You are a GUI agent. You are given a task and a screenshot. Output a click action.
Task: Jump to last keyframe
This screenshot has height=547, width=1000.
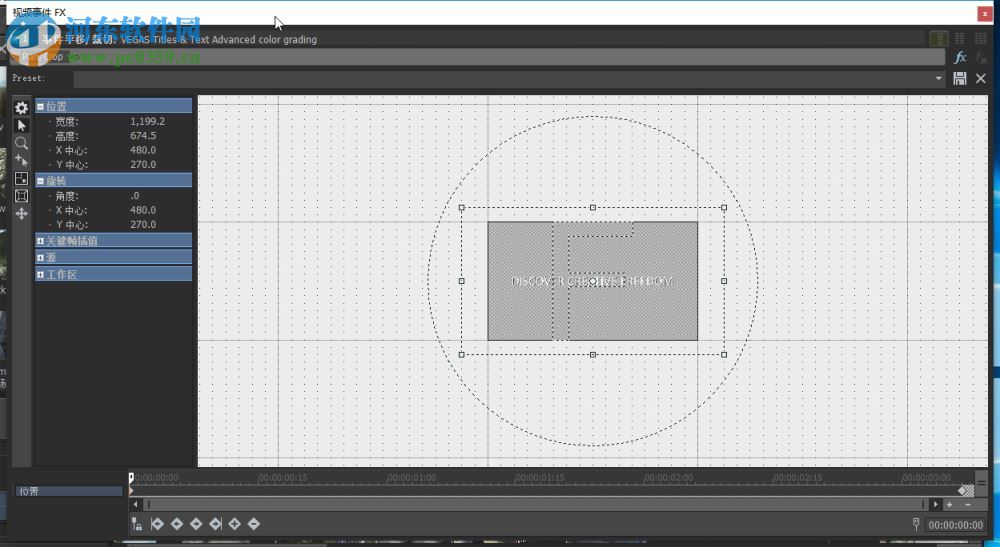pos(216,524)
